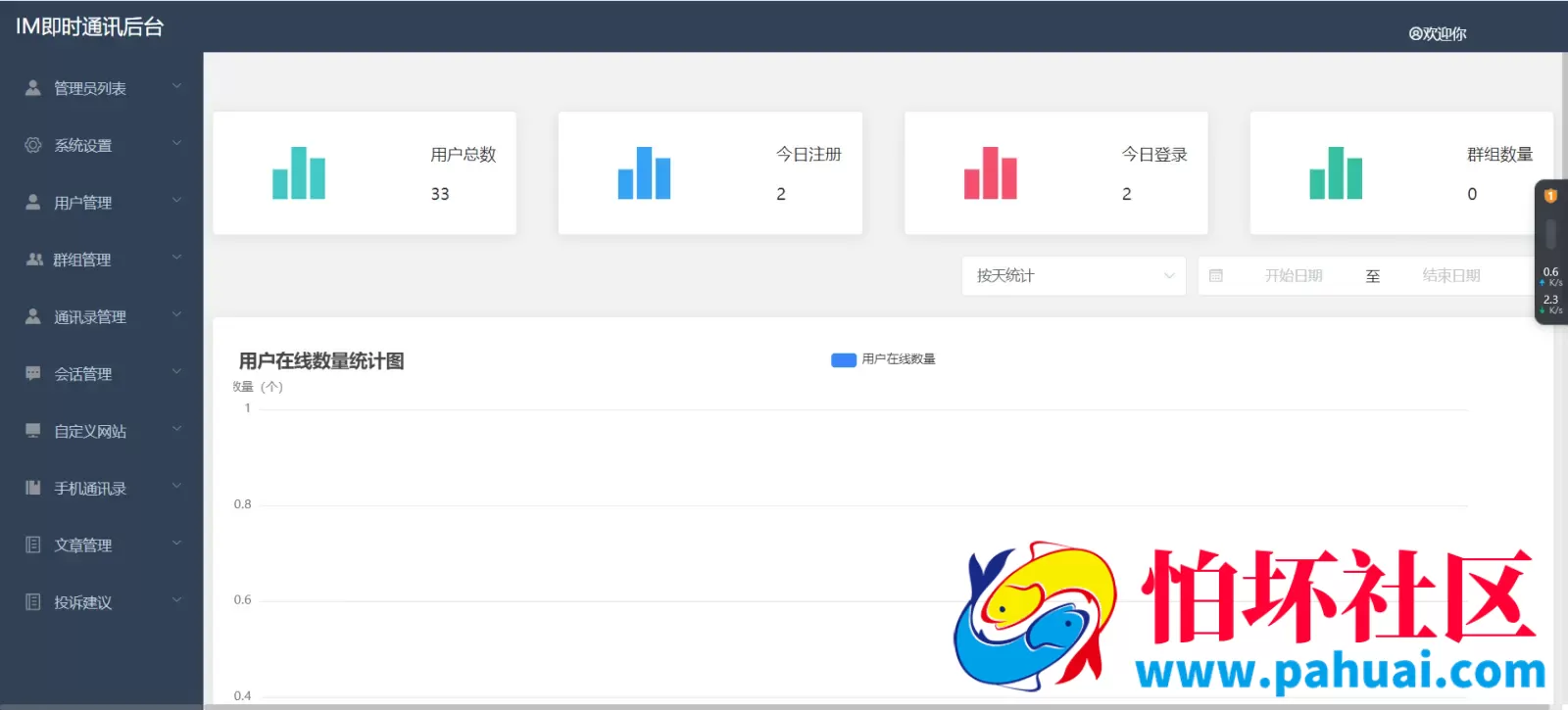Click the red 今日登录 bar chart icon
This screenshot has height=710, width=1568.
(x=990, y=173)
